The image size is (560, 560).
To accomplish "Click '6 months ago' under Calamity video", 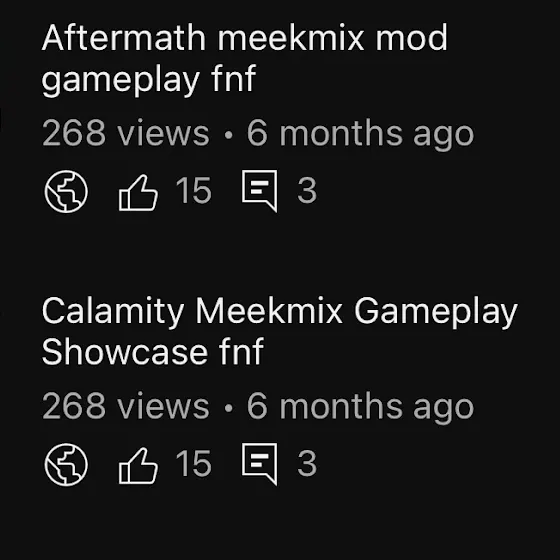I will (360, 407).
